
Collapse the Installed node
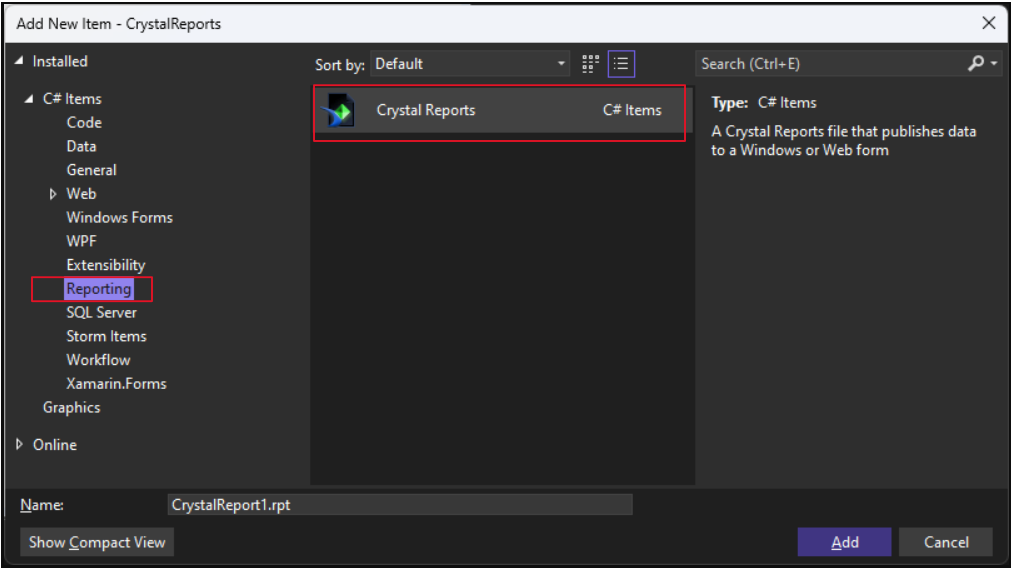19,61
